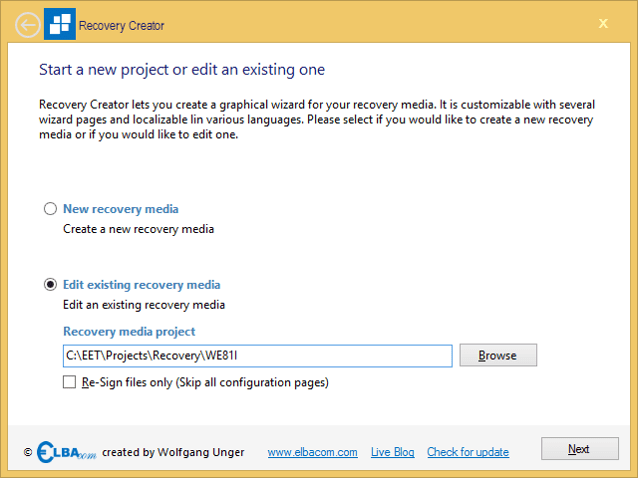Click the Elbacom logo in the footer
638x478 pixels.
(67, 452)
